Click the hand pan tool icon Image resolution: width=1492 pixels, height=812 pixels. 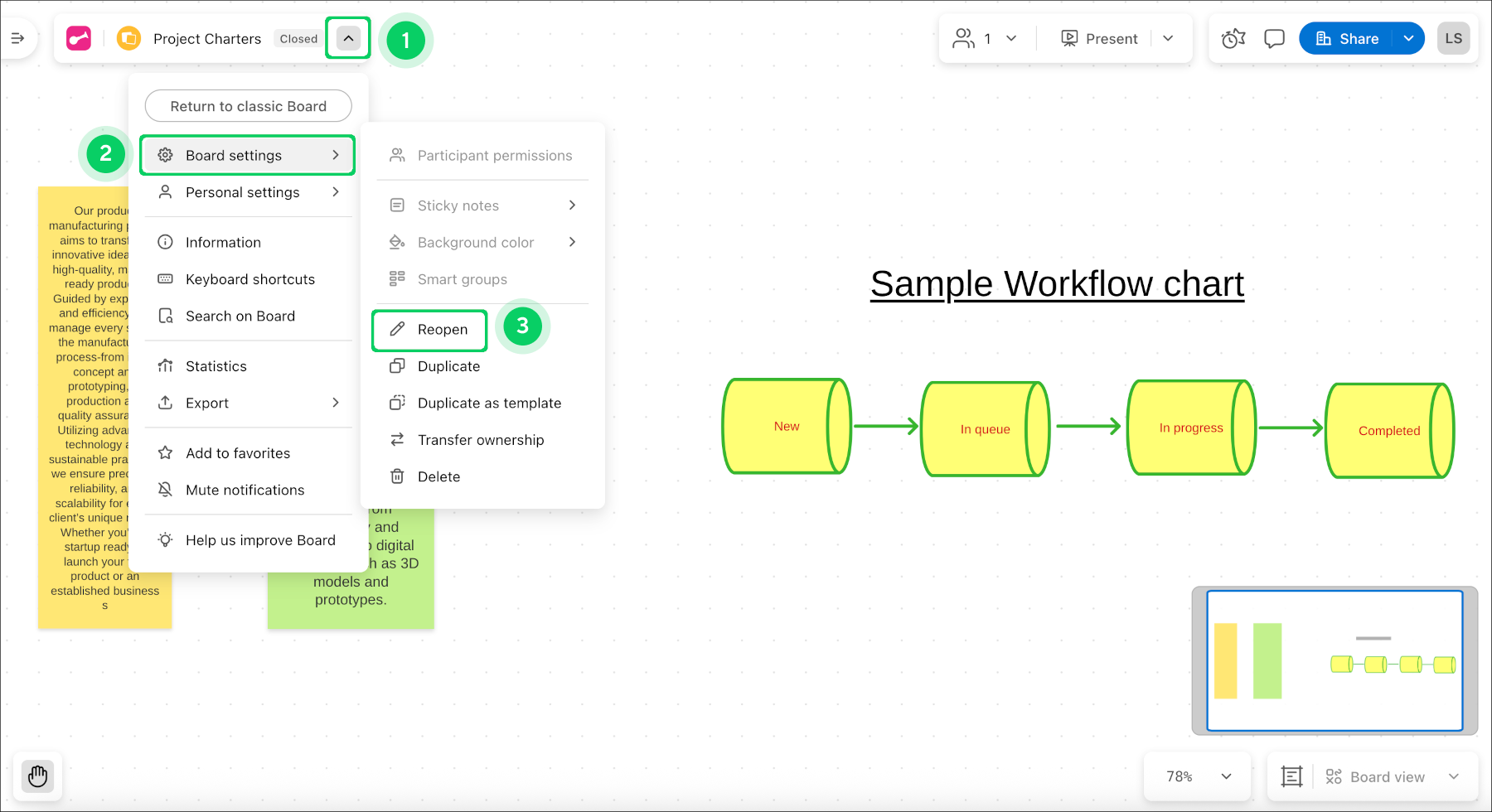pos(38,776)
